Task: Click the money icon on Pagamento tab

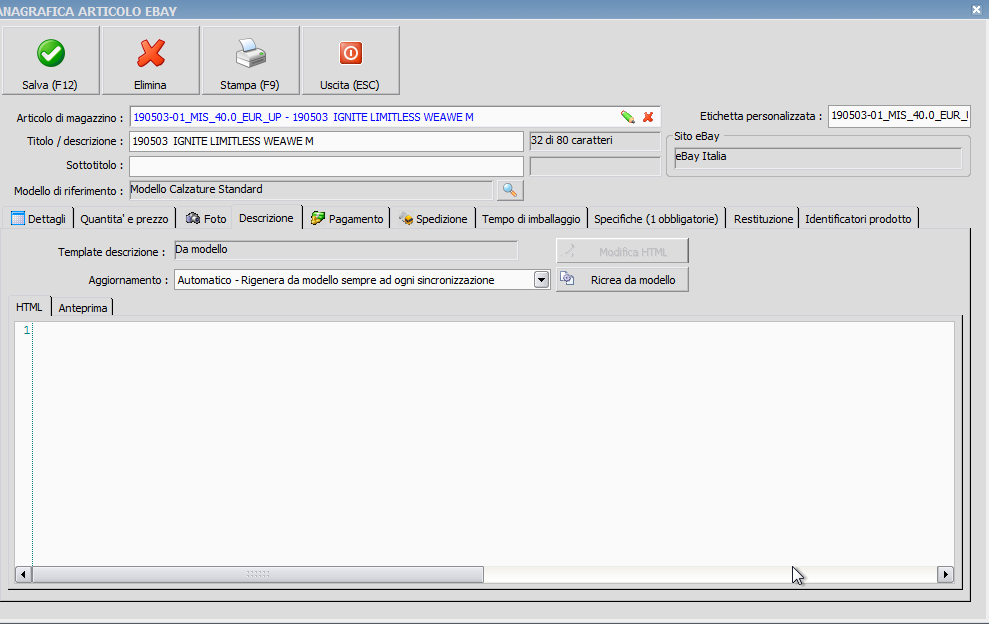Action: point(317,218)
